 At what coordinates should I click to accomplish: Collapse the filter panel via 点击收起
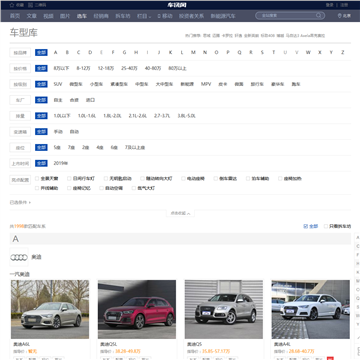click(x=180, y=213)
